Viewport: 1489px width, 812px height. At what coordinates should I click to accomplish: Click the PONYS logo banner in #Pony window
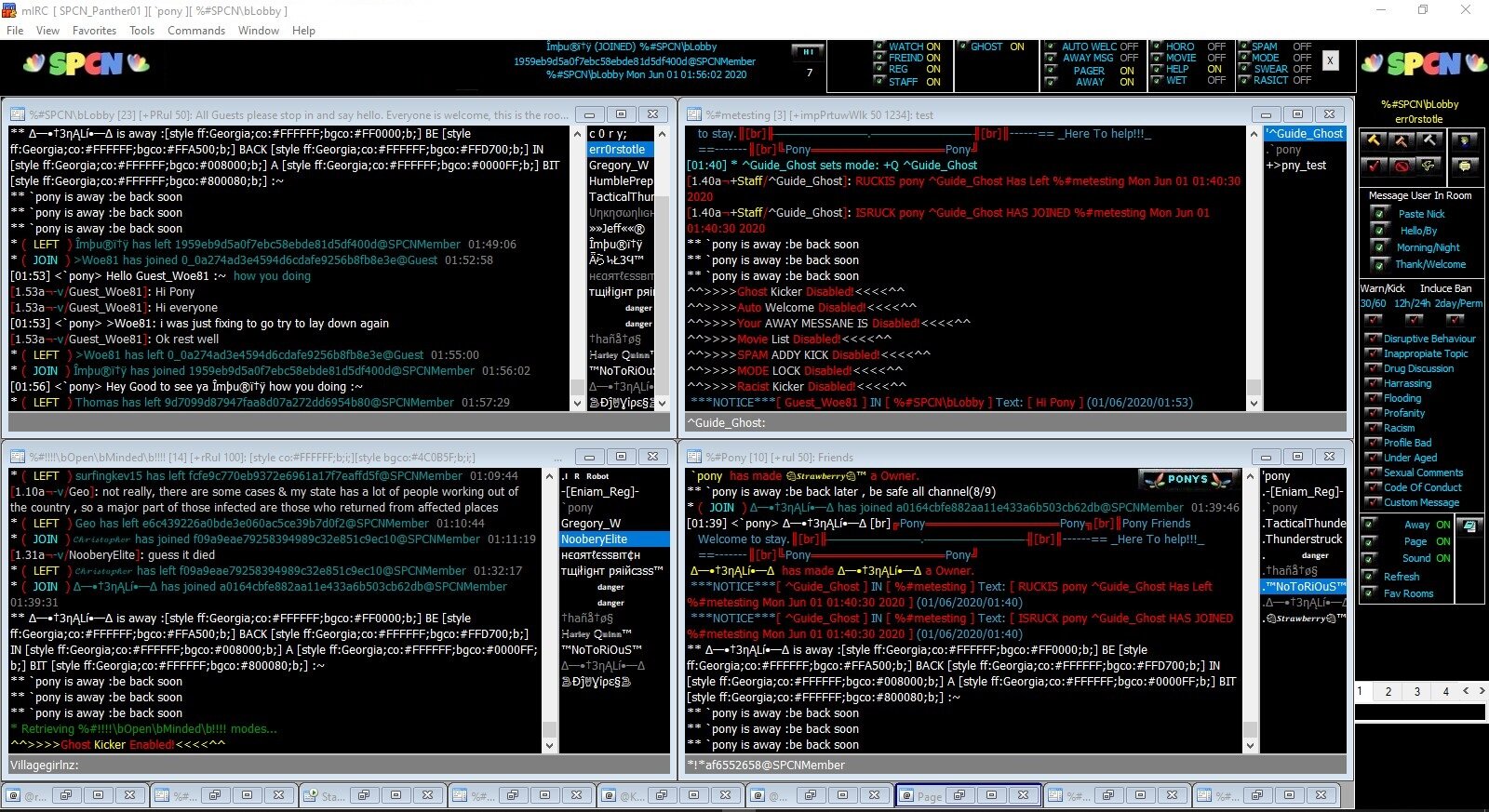point(1188,479)
